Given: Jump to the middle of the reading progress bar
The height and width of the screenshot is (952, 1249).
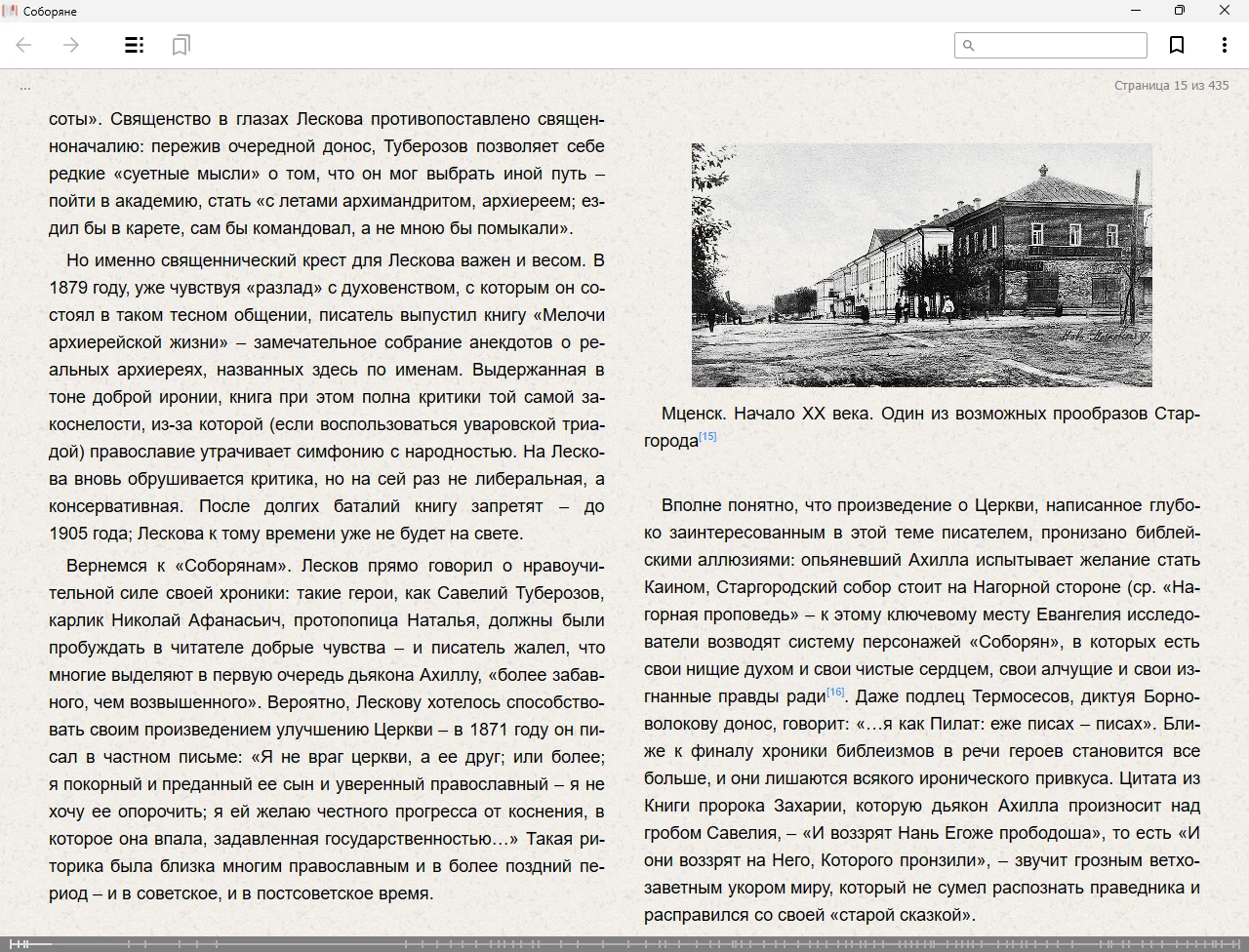Looking at the screenshot, I should point(624,943).
